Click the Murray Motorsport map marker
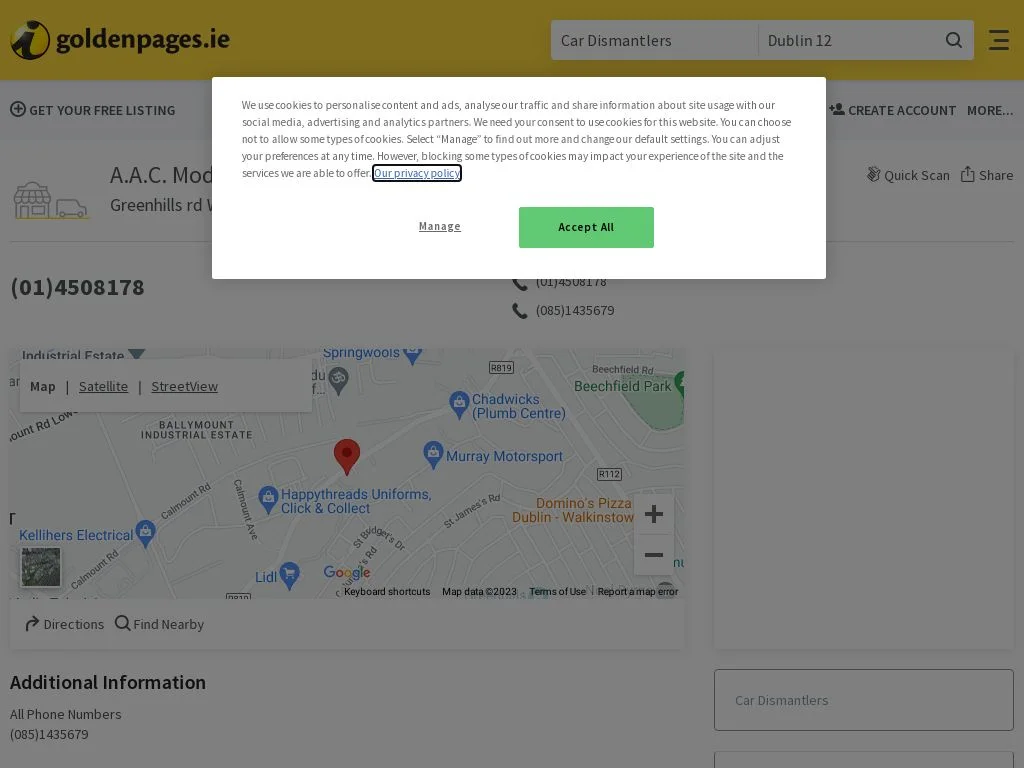This screenshot has width=1024, height=768. coord(433,455)
